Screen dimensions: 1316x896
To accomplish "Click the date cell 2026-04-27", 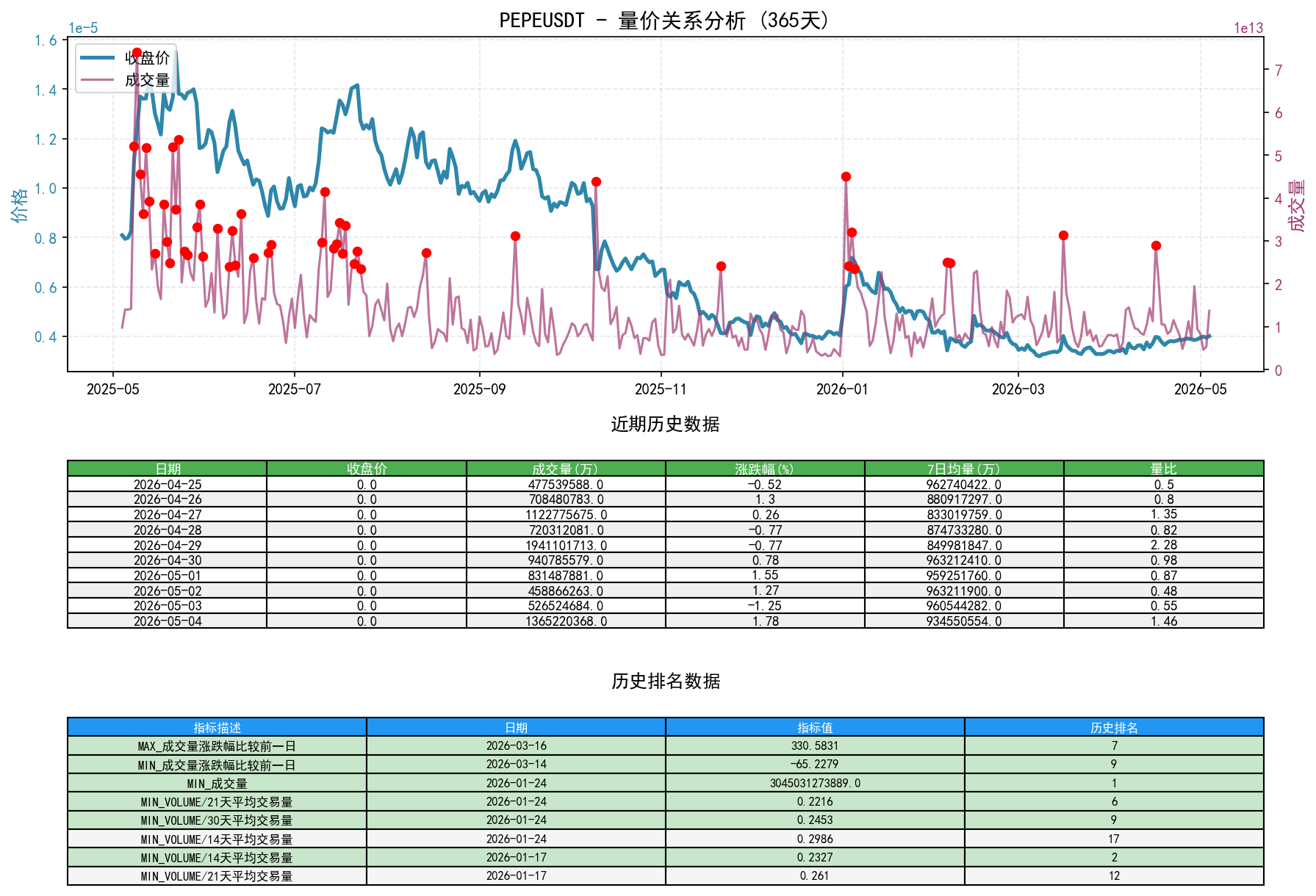I will (x=168, y=515).
